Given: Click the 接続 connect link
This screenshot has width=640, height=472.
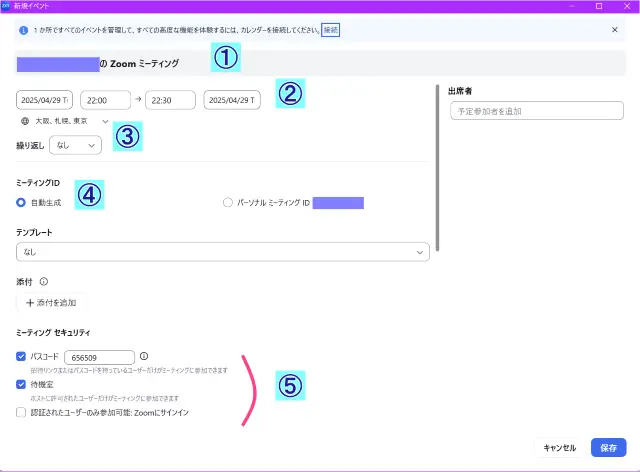Looking at the screenshot, I should [x=331, y=30].
